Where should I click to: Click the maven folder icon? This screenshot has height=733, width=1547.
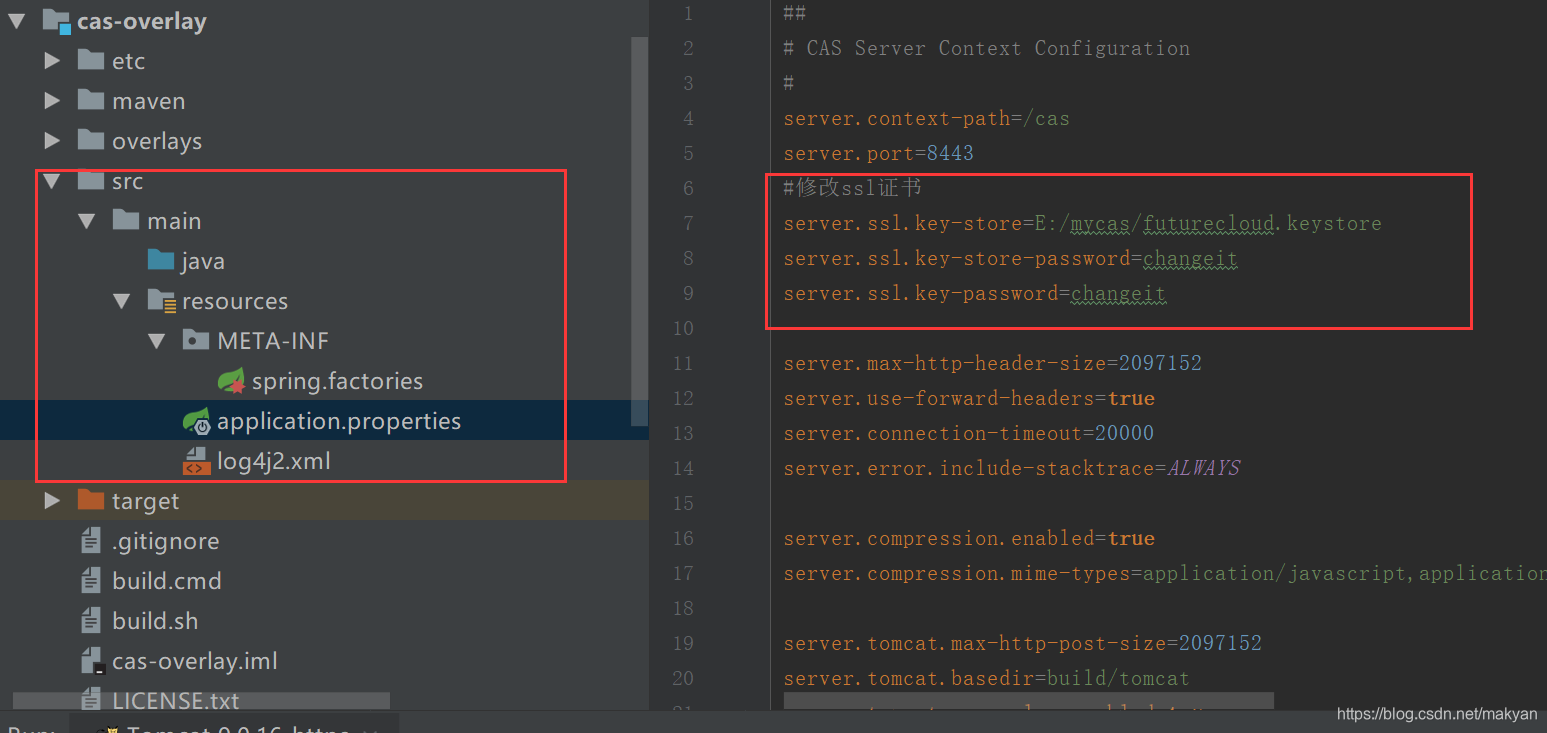point(91,100)
